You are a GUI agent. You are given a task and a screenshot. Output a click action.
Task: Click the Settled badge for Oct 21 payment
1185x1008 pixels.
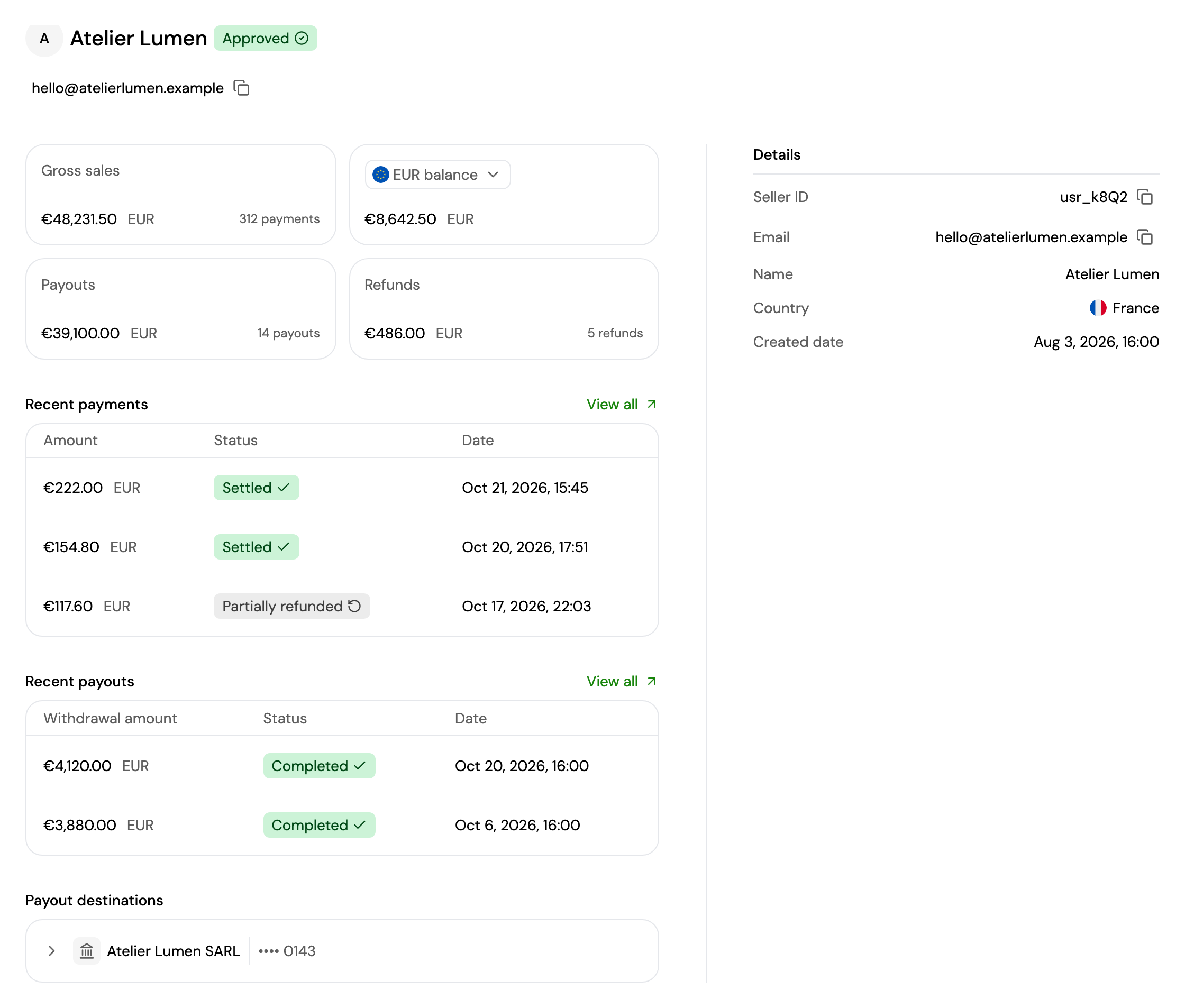point(256,488)
